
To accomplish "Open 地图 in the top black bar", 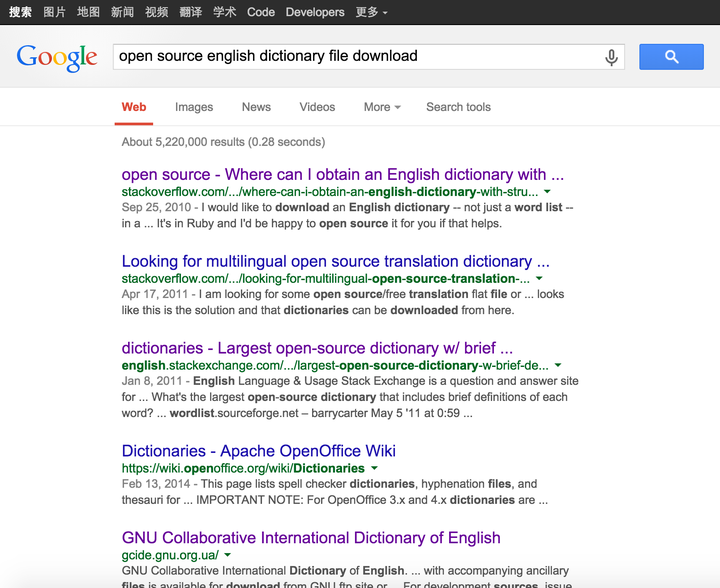I will [88, 12].
